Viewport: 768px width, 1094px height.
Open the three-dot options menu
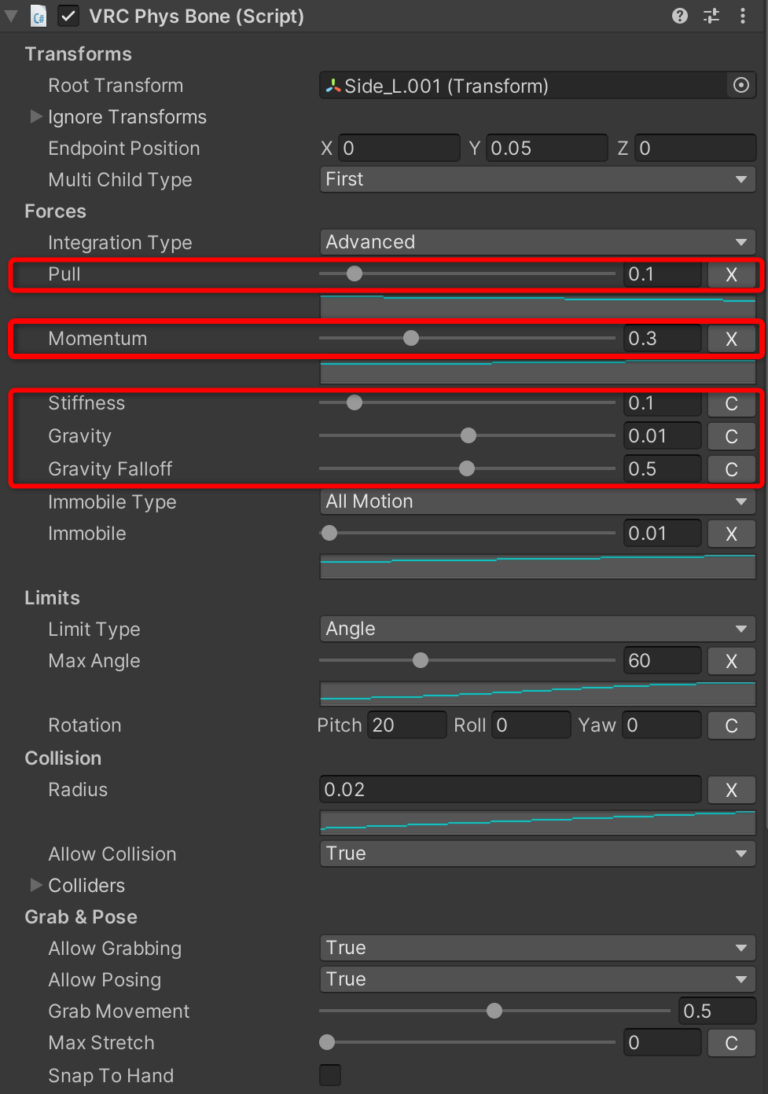(x=744, y=16)
